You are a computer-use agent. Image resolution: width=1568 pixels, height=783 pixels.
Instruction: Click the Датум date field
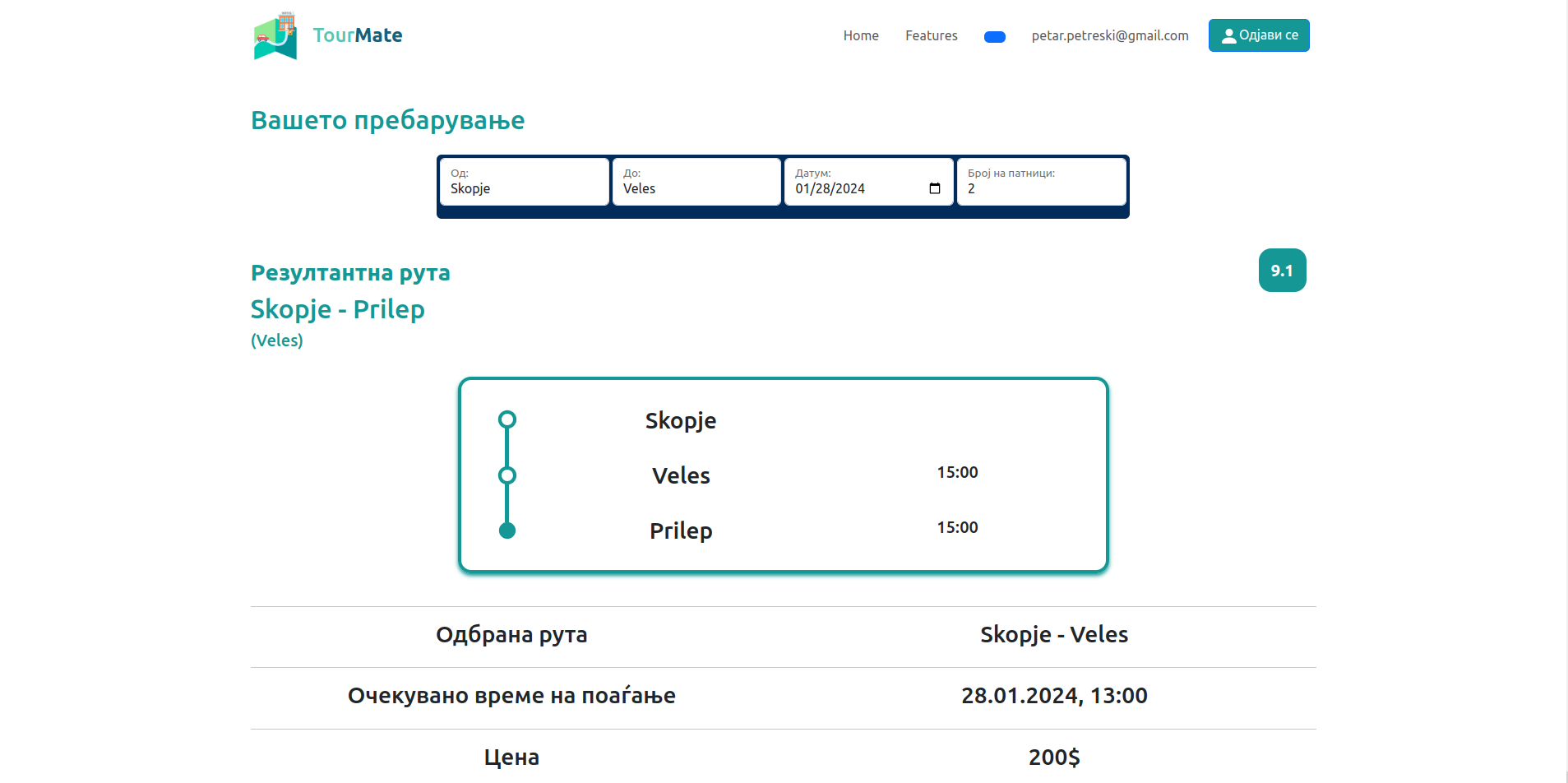(x=855, y=188)
